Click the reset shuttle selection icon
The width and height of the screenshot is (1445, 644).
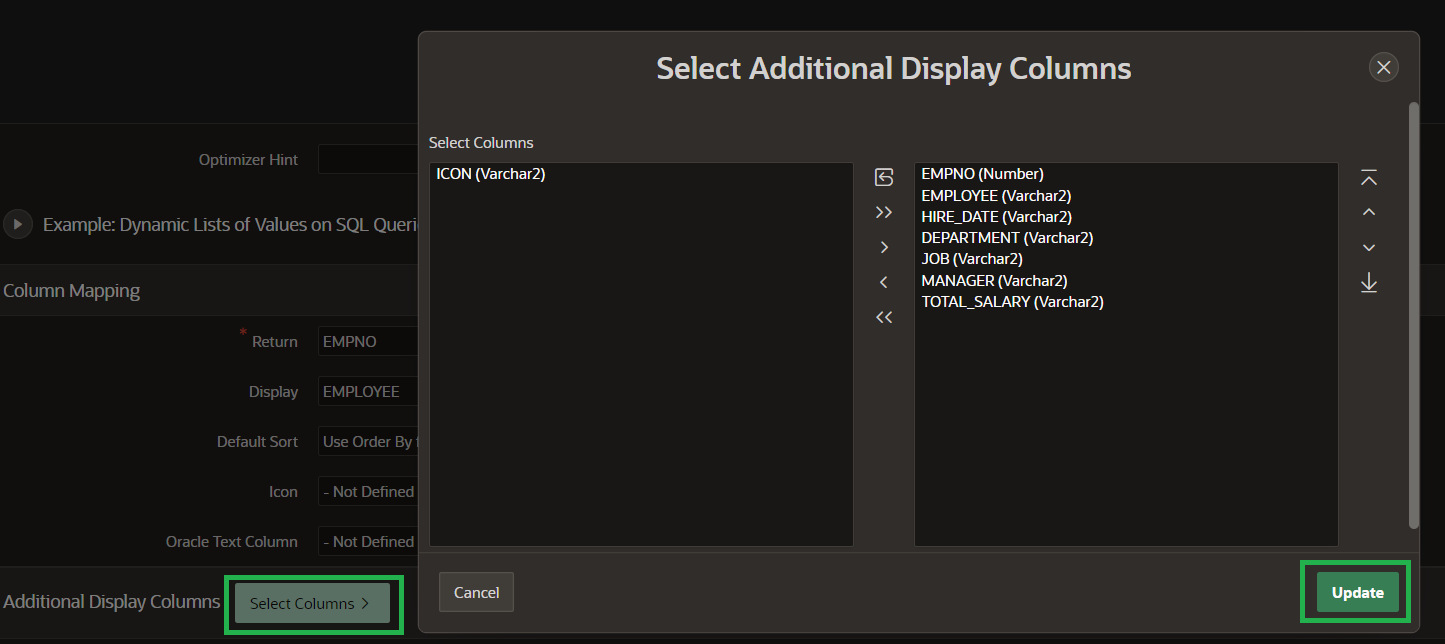(884, 176)
